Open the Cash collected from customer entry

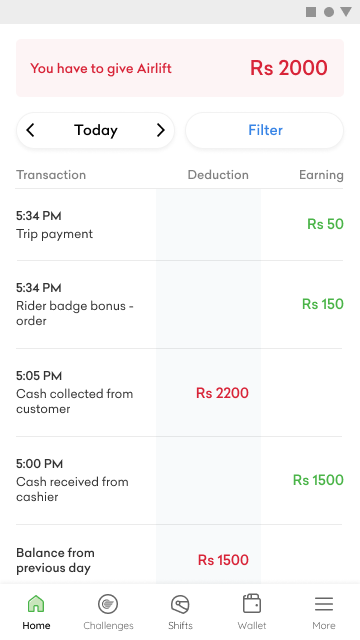180,393
